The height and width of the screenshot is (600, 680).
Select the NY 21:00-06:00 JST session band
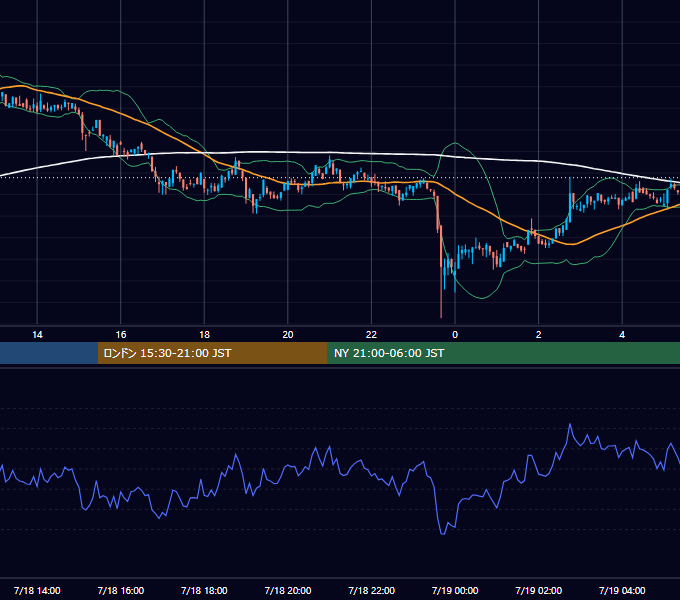tap(503, 353)
